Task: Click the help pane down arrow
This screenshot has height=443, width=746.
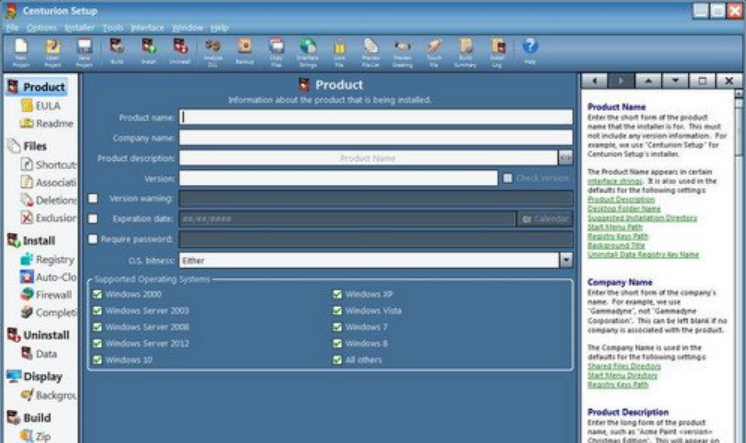Action: point(675,81)
